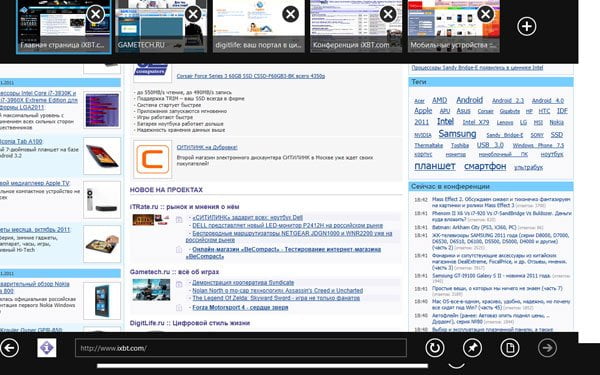Open the Intel Core i7 article thumbnail
Screen dimensions: 600x375
pos(102,110)
